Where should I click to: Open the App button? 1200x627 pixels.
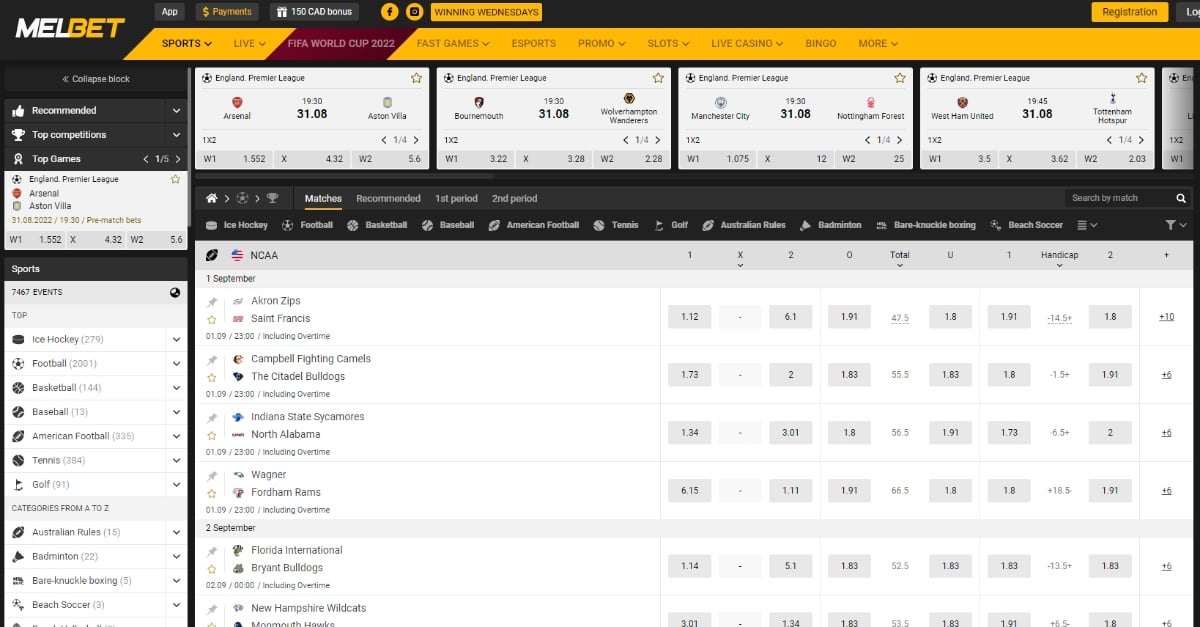(x=169, y=12)
